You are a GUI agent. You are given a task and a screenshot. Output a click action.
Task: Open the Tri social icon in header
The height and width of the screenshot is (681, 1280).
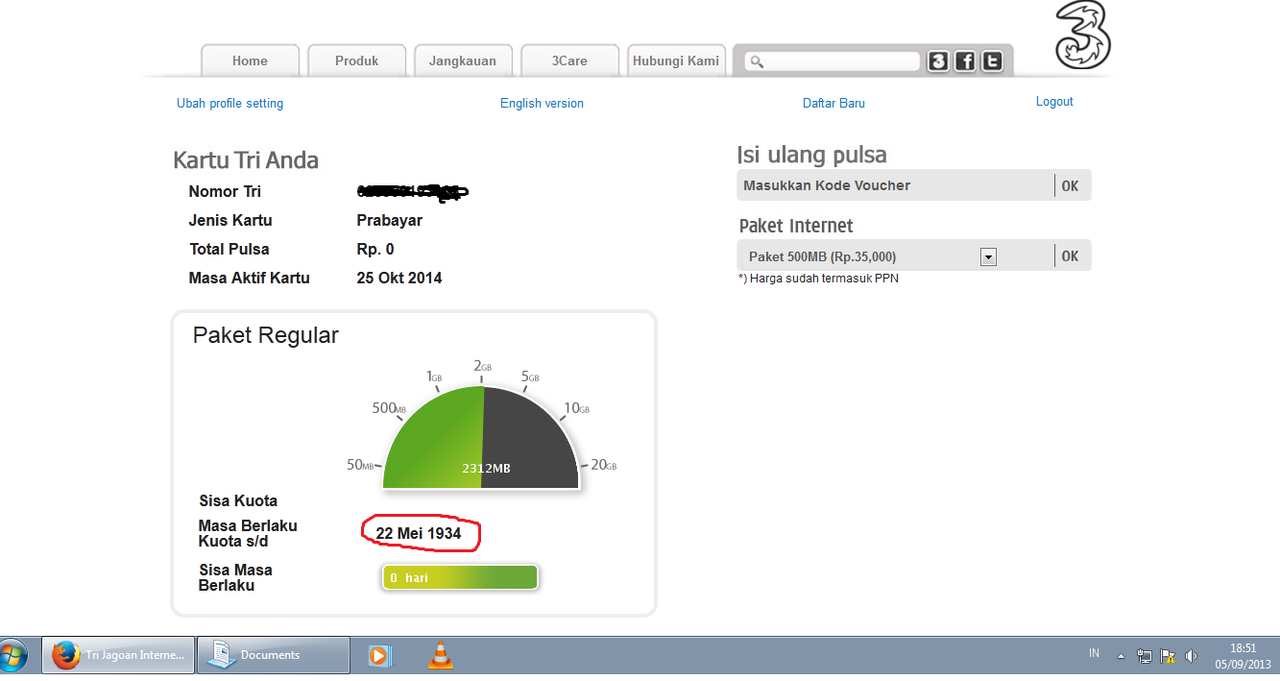pyautogui.click(x=938, y=61)
